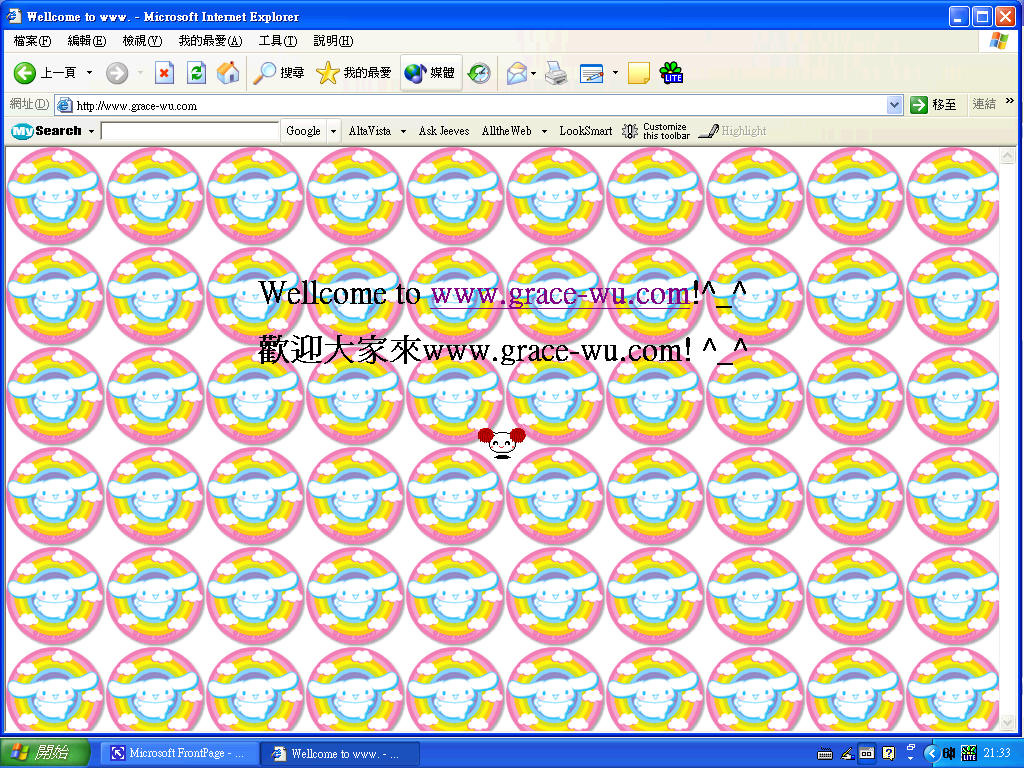Screen dimensions: 1024x768
Task: Open the 編輯(E) Edit menu
Action: (87, 41)
